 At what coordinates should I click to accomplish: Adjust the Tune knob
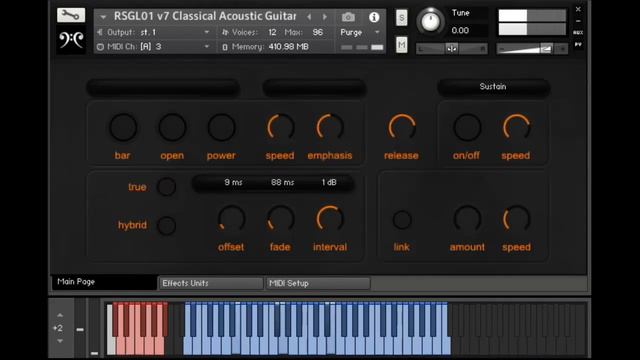click(x=430, y=21)
